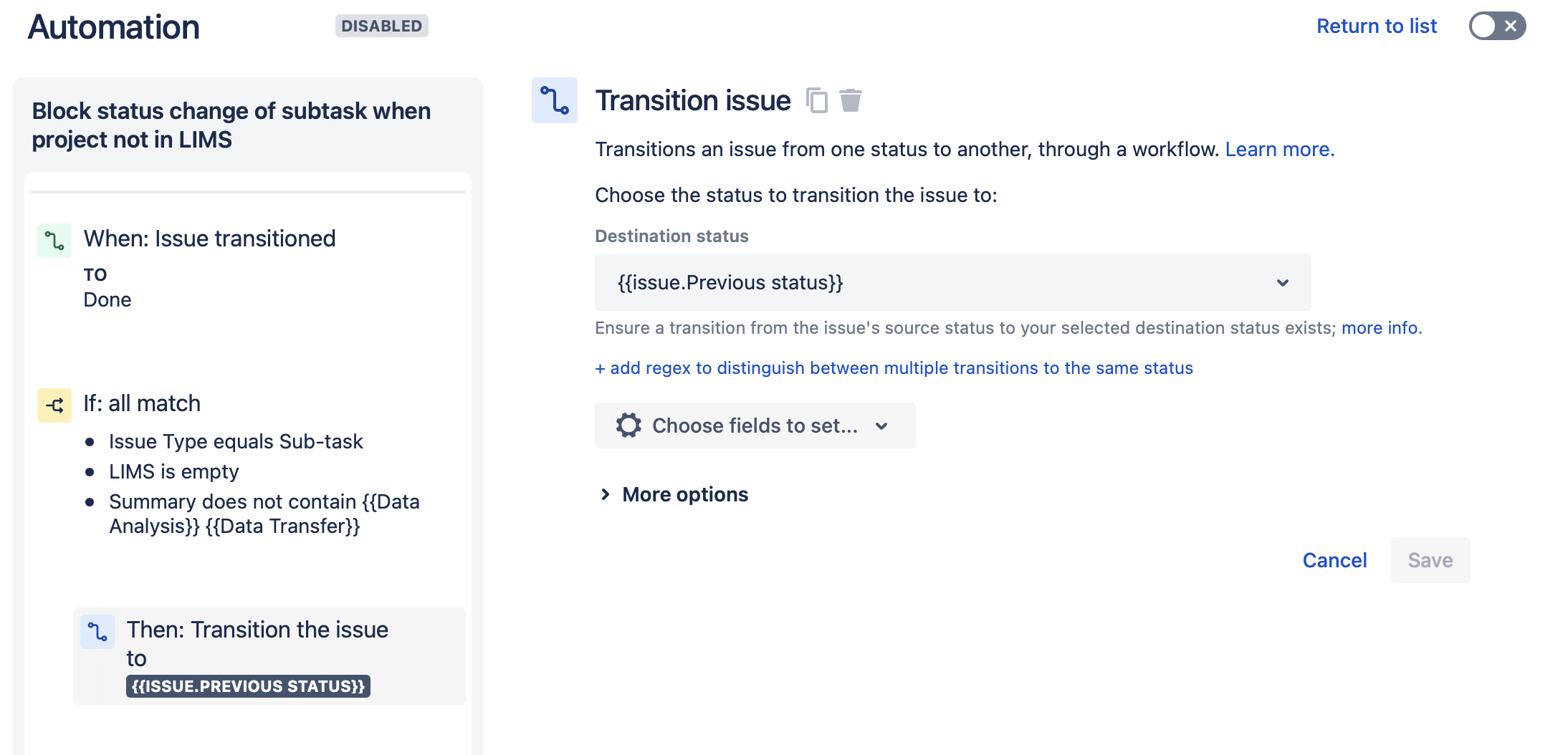Click the Transition issue branch icon beside the title
Image resolution: width=1568 pixels, height=755 pixels.
[554, 101]
